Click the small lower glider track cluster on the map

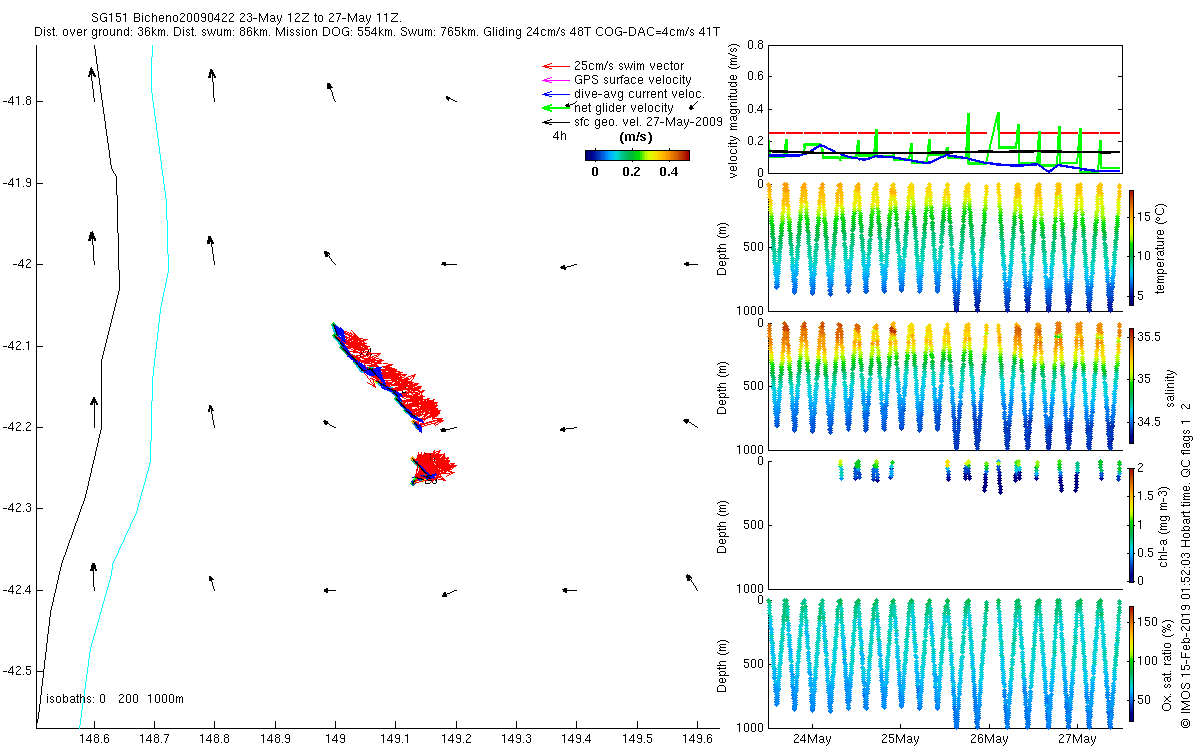[x=432, y=468]
